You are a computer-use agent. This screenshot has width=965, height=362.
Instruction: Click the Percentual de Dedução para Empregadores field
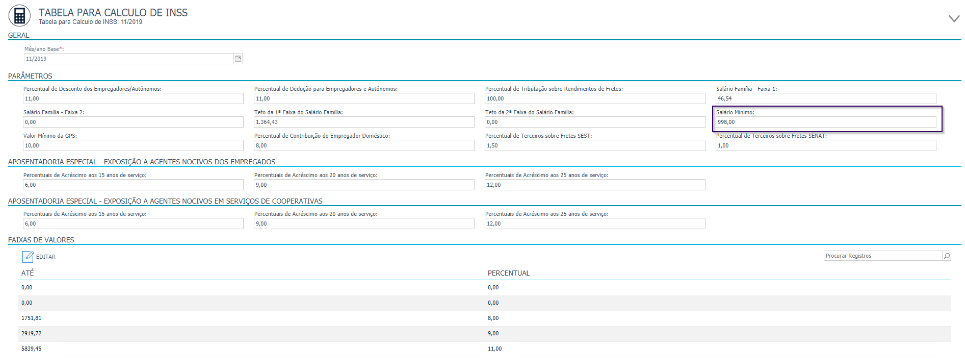pos(364,99)
